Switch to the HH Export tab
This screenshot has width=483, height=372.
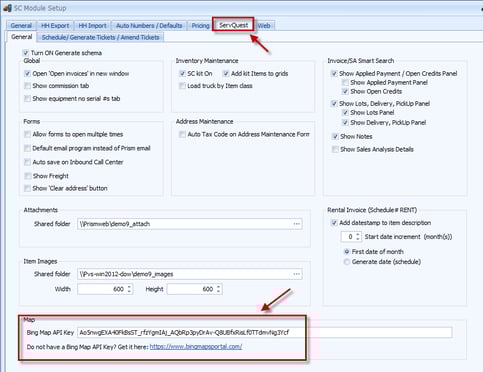click(x=55, y=26)
